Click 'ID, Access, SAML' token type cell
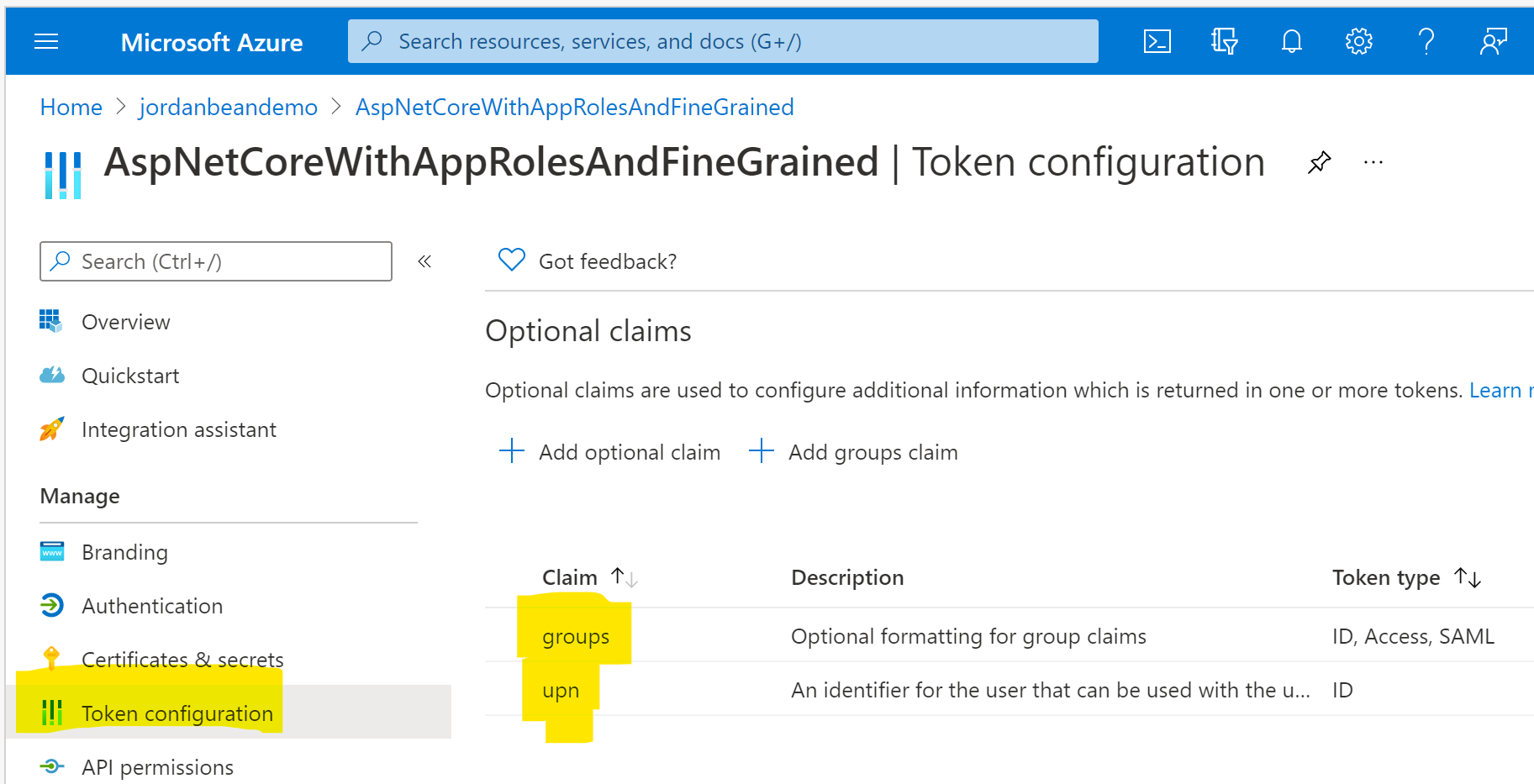Image resolution: width=1534 pixels, height=784 pixels. tap(1413, 636)
